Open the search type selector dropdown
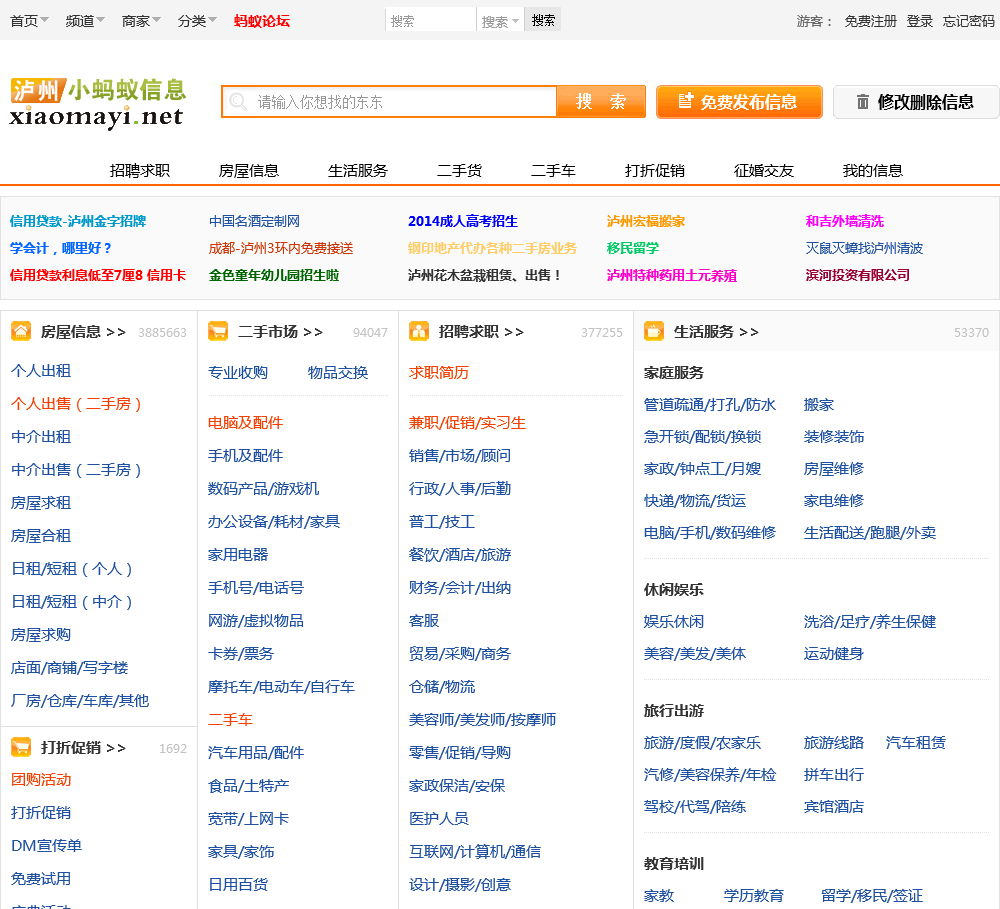Viewport: 1000px width, 909px height. pos(500,21)
